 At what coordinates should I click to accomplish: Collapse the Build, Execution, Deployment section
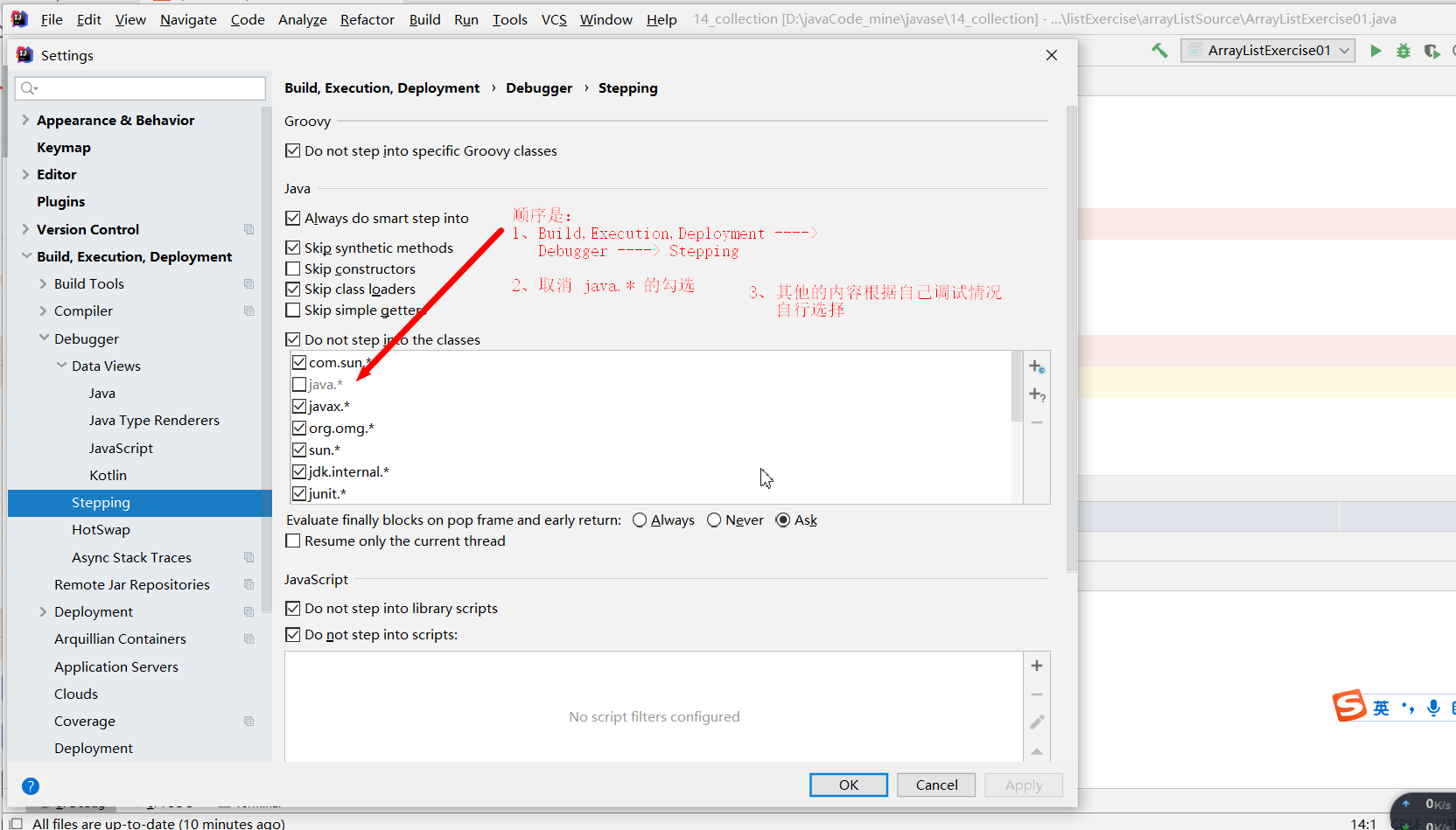click(x=25, y=256)
